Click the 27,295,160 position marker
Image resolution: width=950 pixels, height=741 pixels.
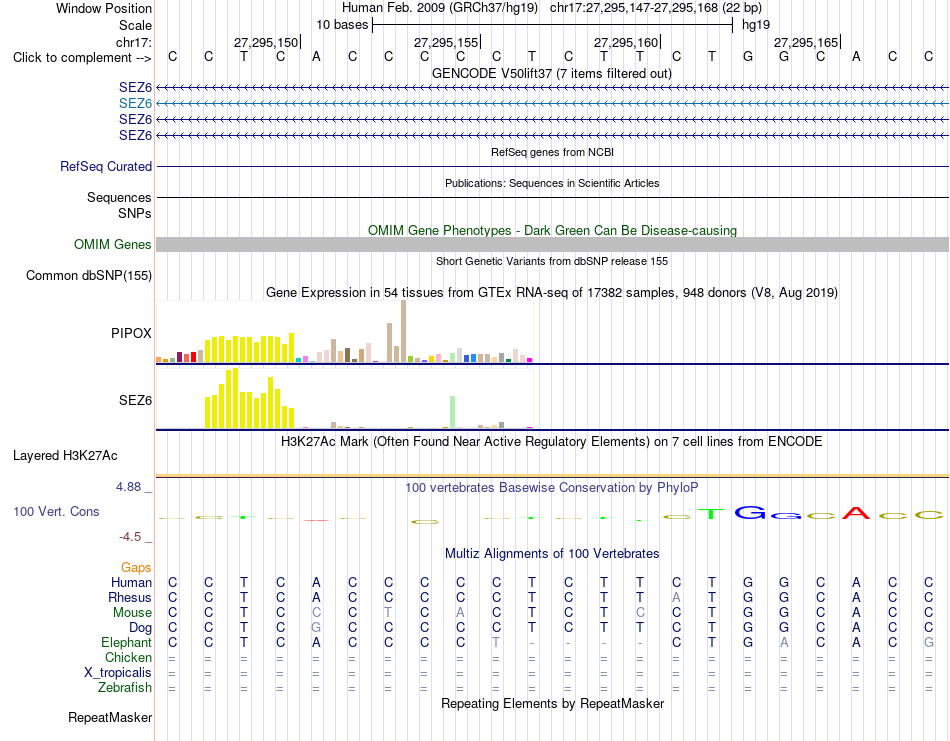click(627, 42)
